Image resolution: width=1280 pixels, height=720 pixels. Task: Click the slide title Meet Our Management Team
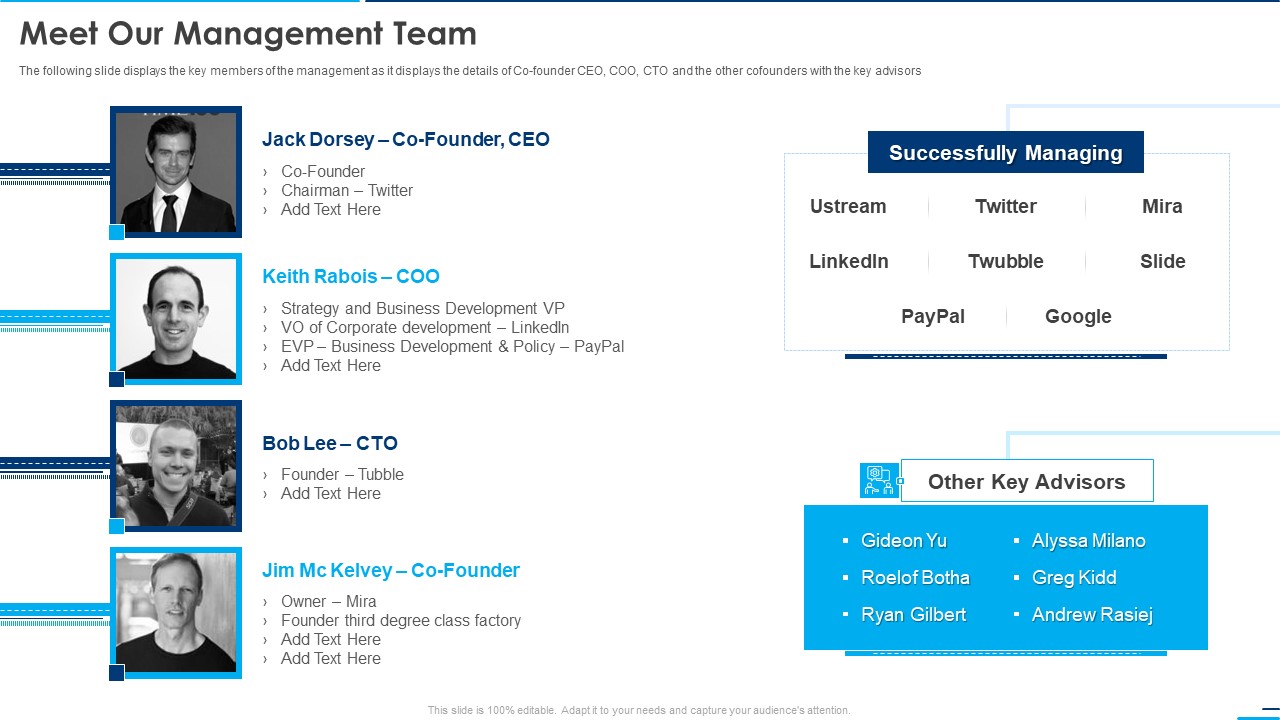(248, 34)
